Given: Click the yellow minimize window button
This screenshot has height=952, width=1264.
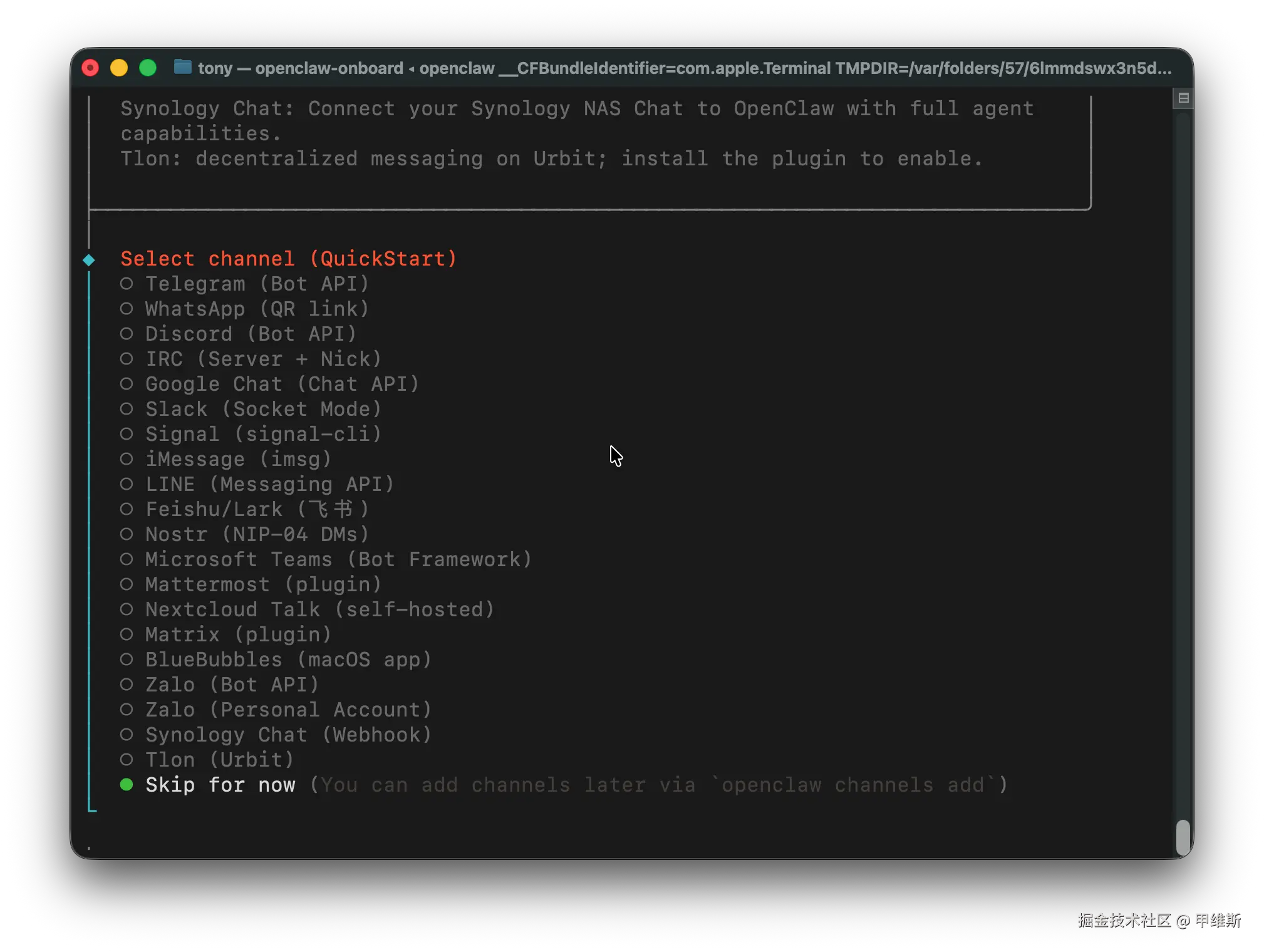Looking at the screenshot, I should click(x=119, y=68).
